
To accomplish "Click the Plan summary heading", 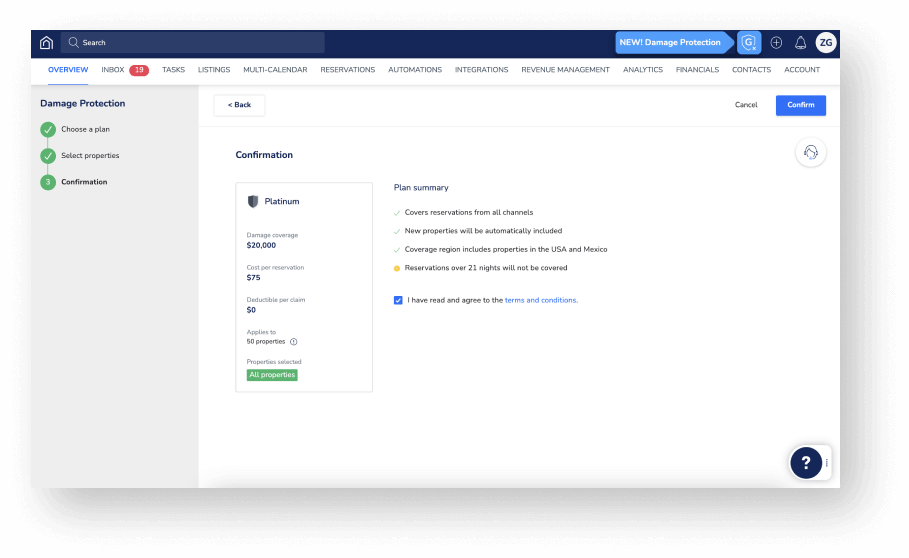I will point(421,188).
